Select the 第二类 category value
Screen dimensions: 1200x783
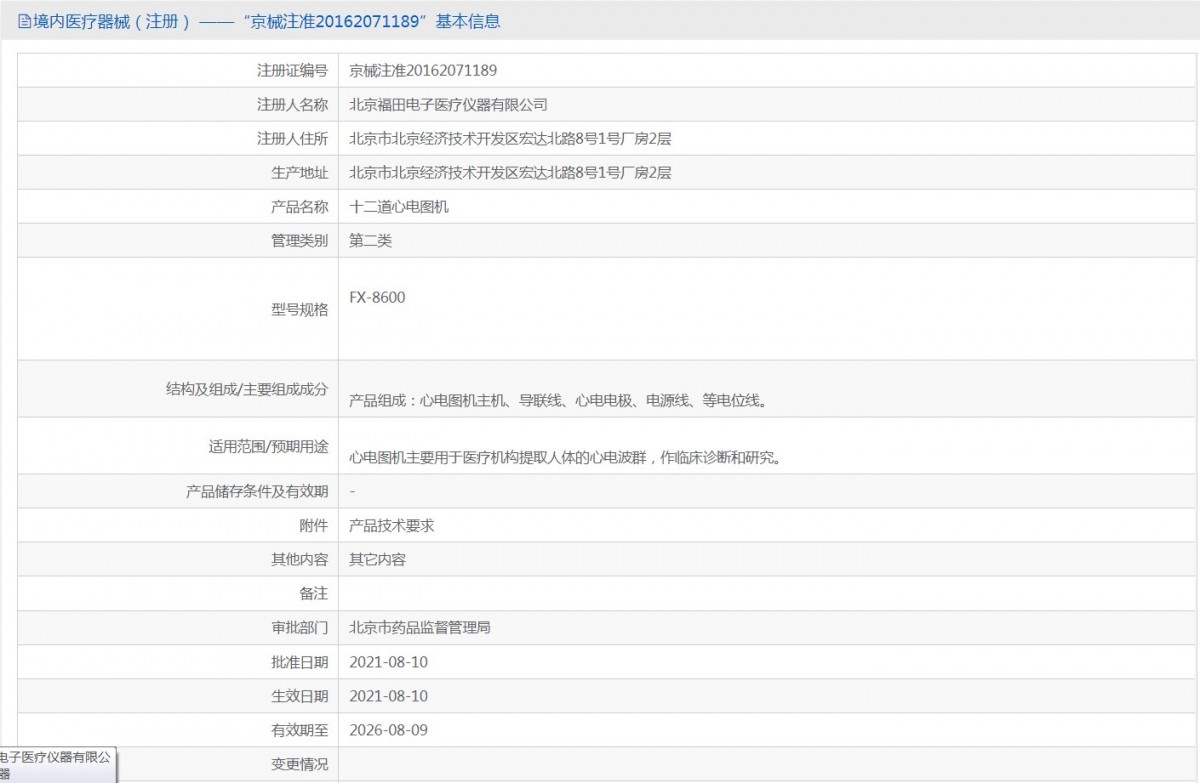click(x=370, y=241)
